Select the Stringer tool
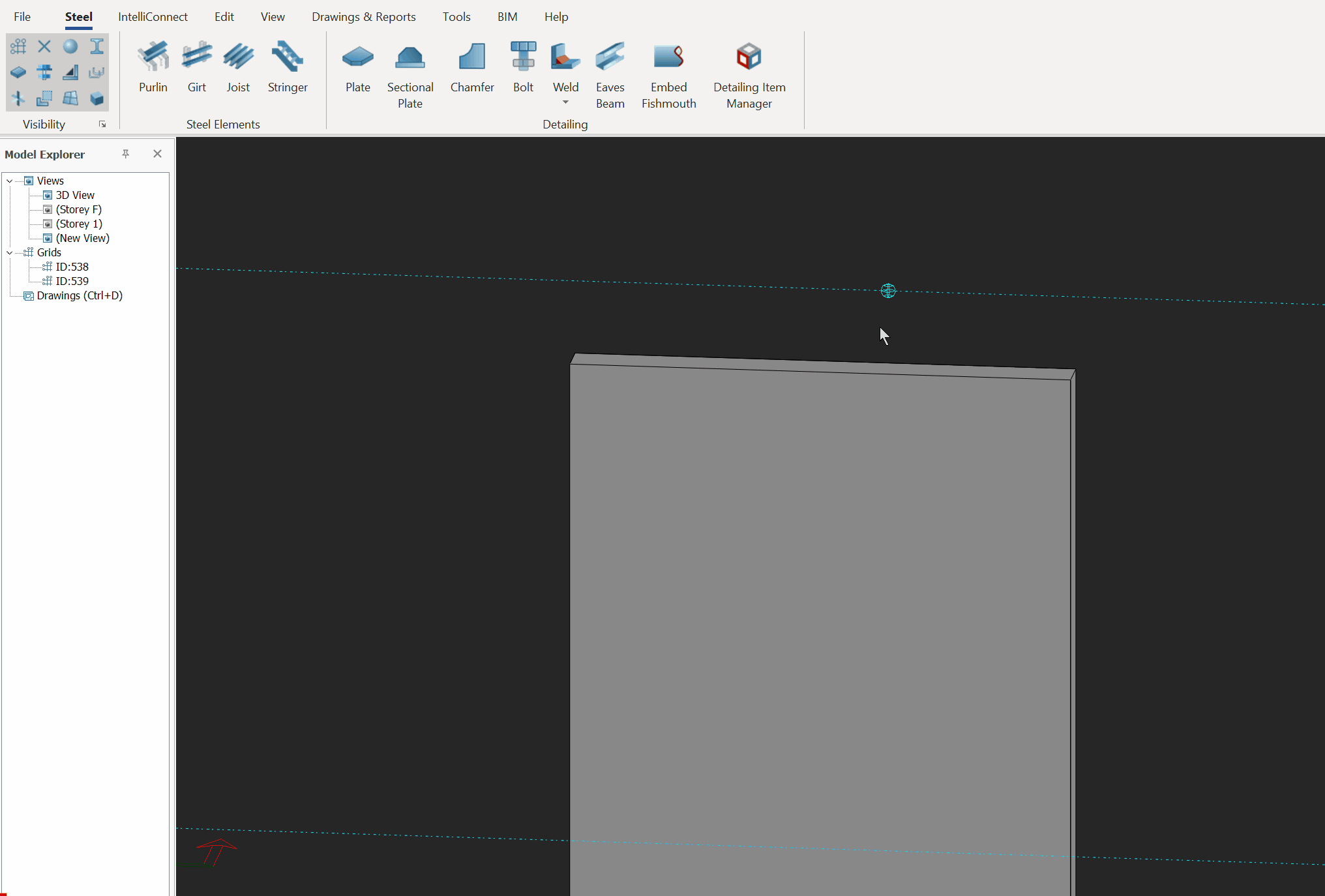1325x896 pixels. tap(287, 67)
